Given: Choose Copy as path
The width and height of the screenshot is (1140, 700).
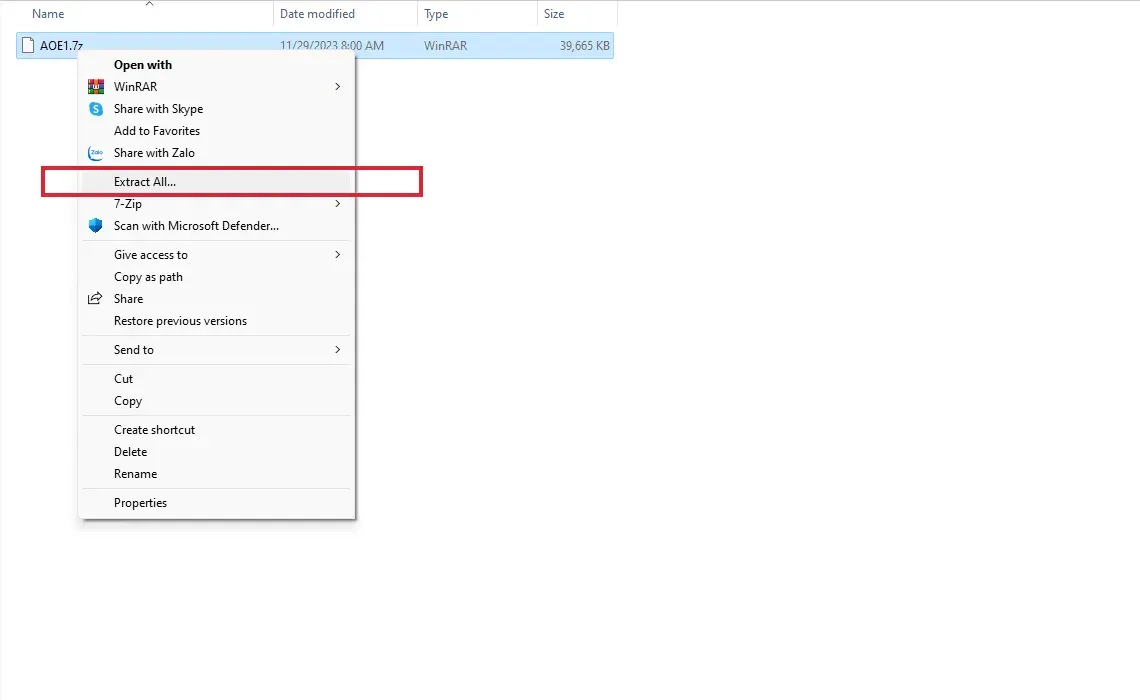Looking at the screenshot, I should coord(148,277).
